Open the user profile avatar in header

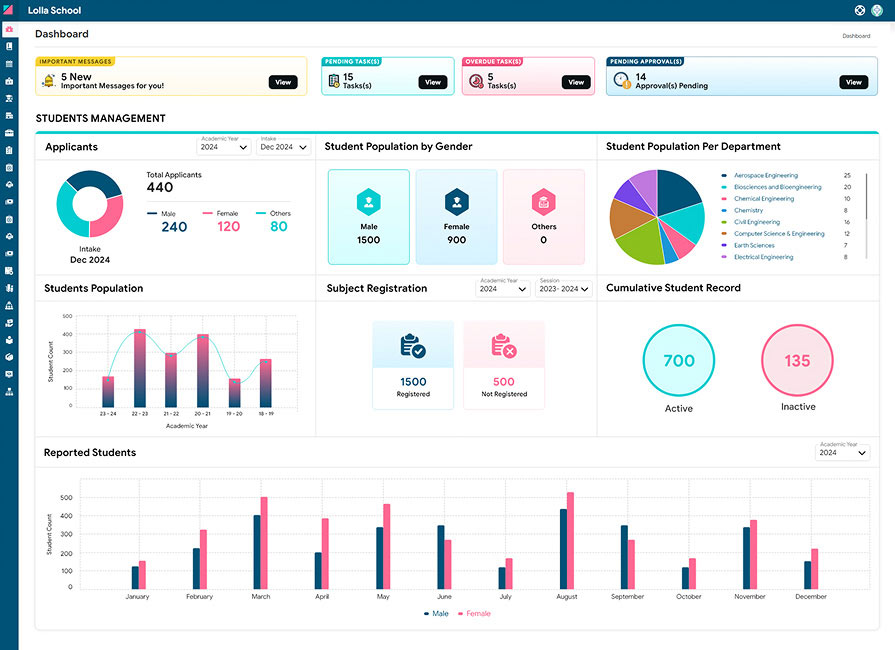[877, 10]
